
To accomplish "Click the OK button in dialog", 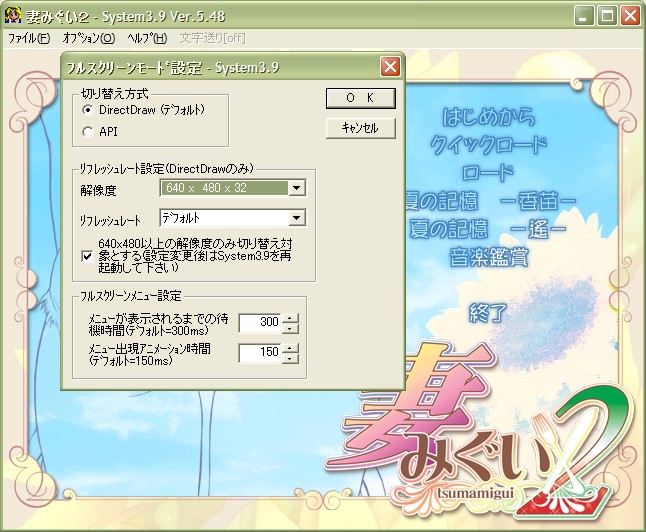I will point(360,98).
